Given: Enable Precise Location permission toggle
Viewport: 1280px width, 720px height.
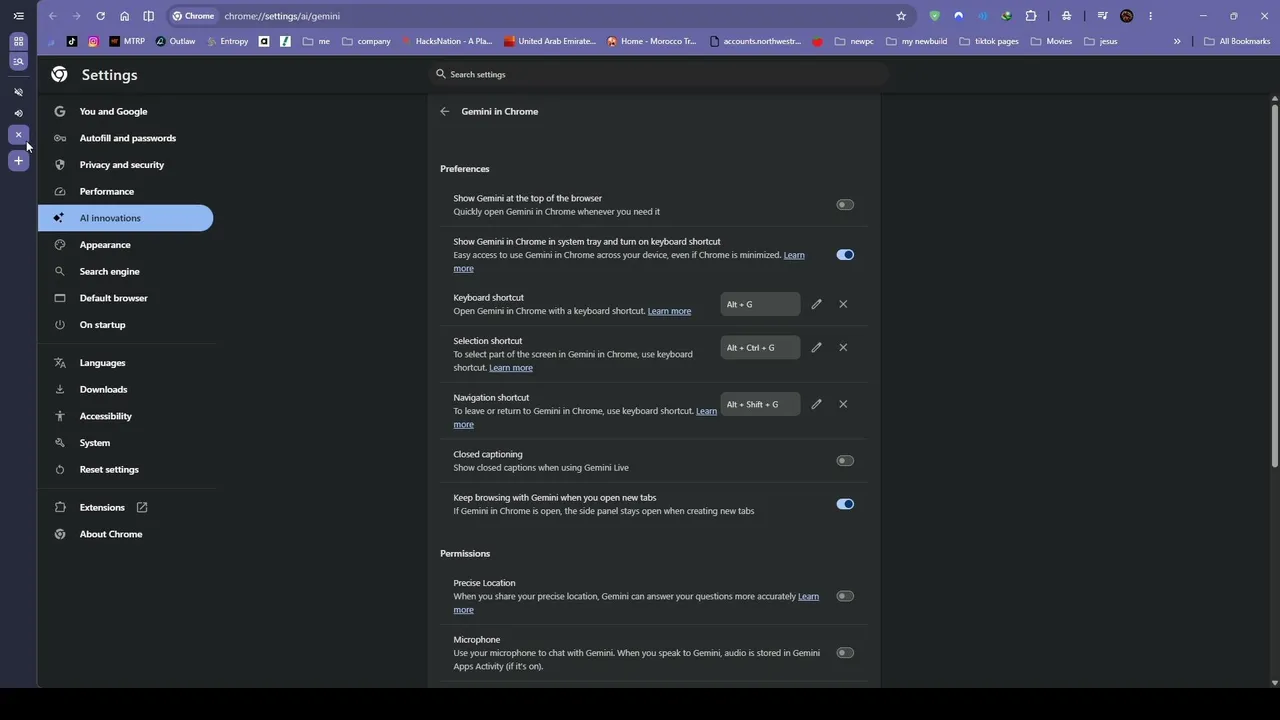Looking at the screenshot, I should point(845,596).
